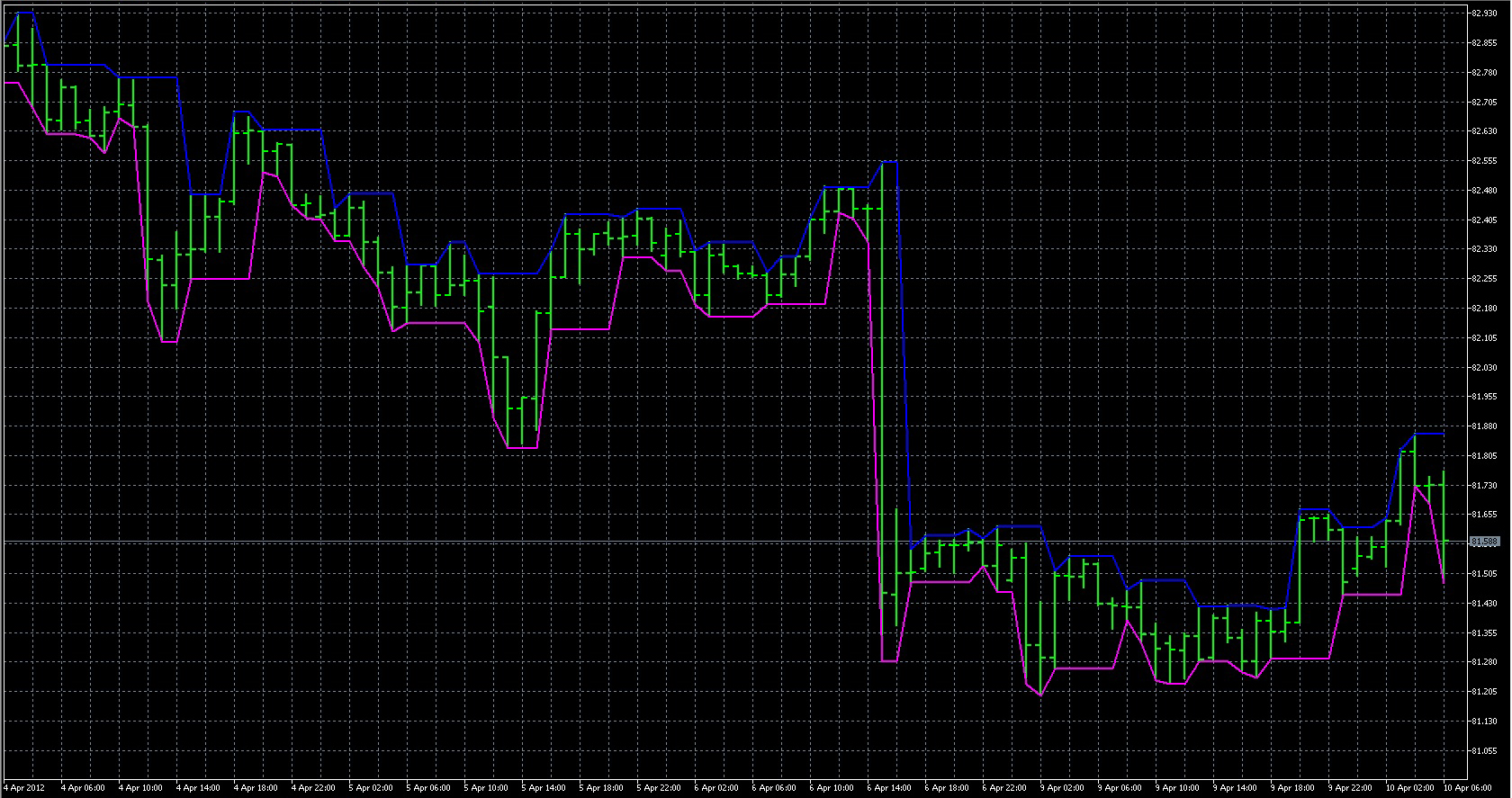Select the 10 Apr 06:00 time label

1467,788
